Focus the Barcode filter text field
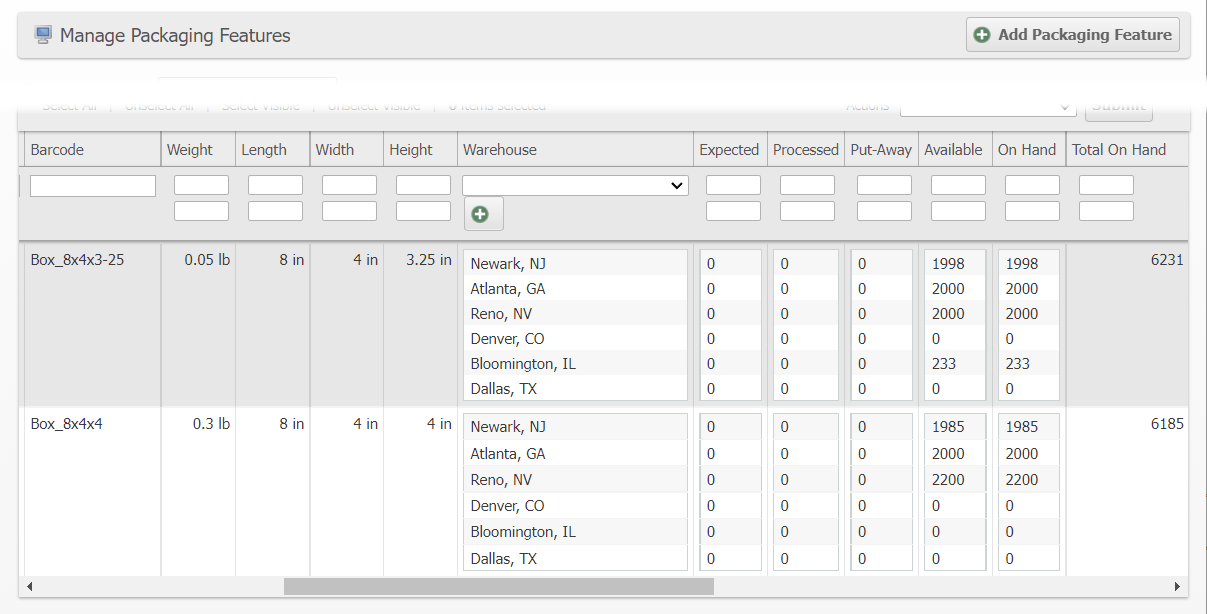Screen dimensions: 1207x614 click(x=93, y=186)
